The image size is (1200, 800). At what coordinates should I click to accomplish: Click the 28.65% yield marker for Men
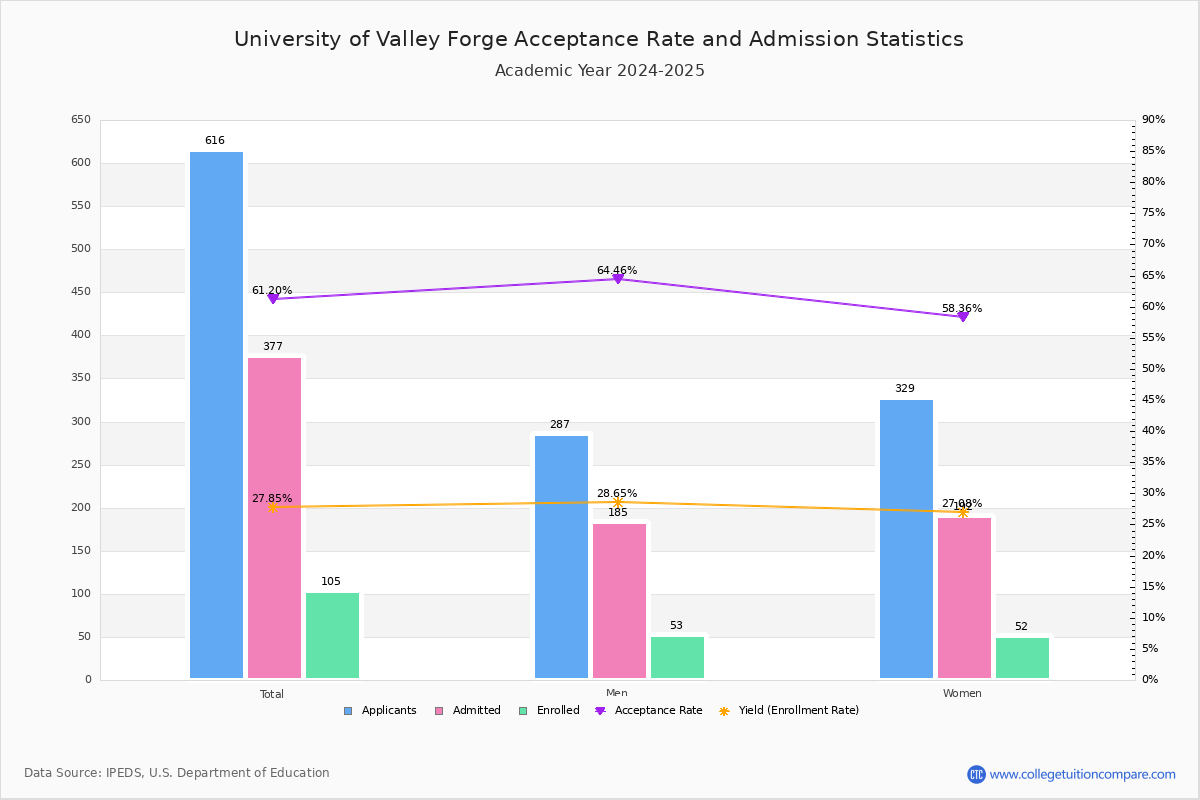(x=617, y=502)
